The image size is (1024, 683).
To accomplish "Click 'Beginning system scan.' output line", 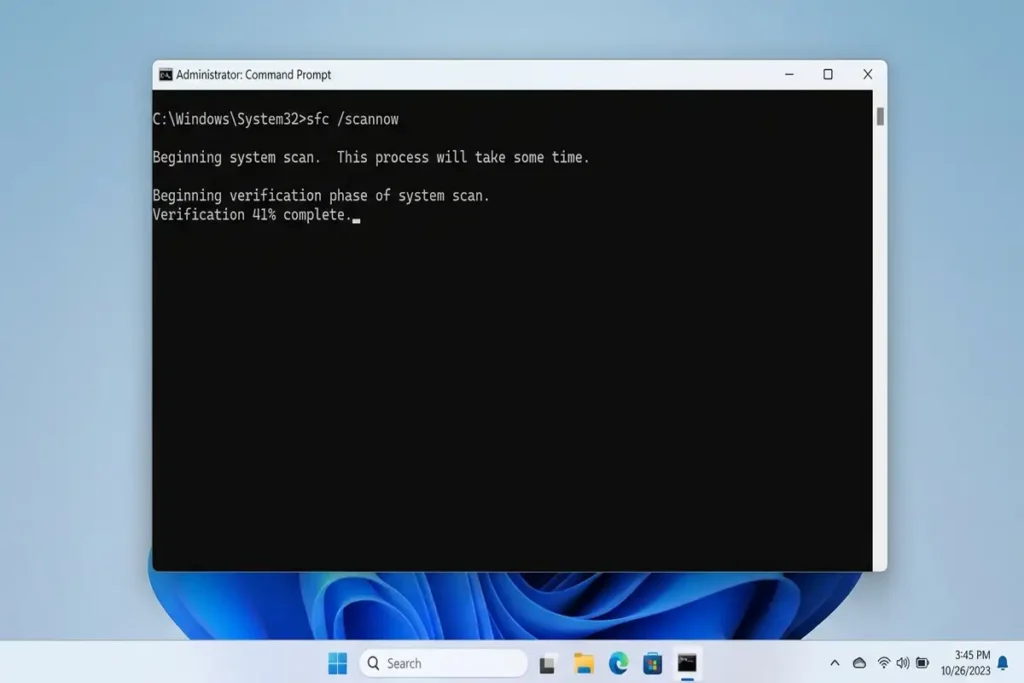I will [371, 157].
